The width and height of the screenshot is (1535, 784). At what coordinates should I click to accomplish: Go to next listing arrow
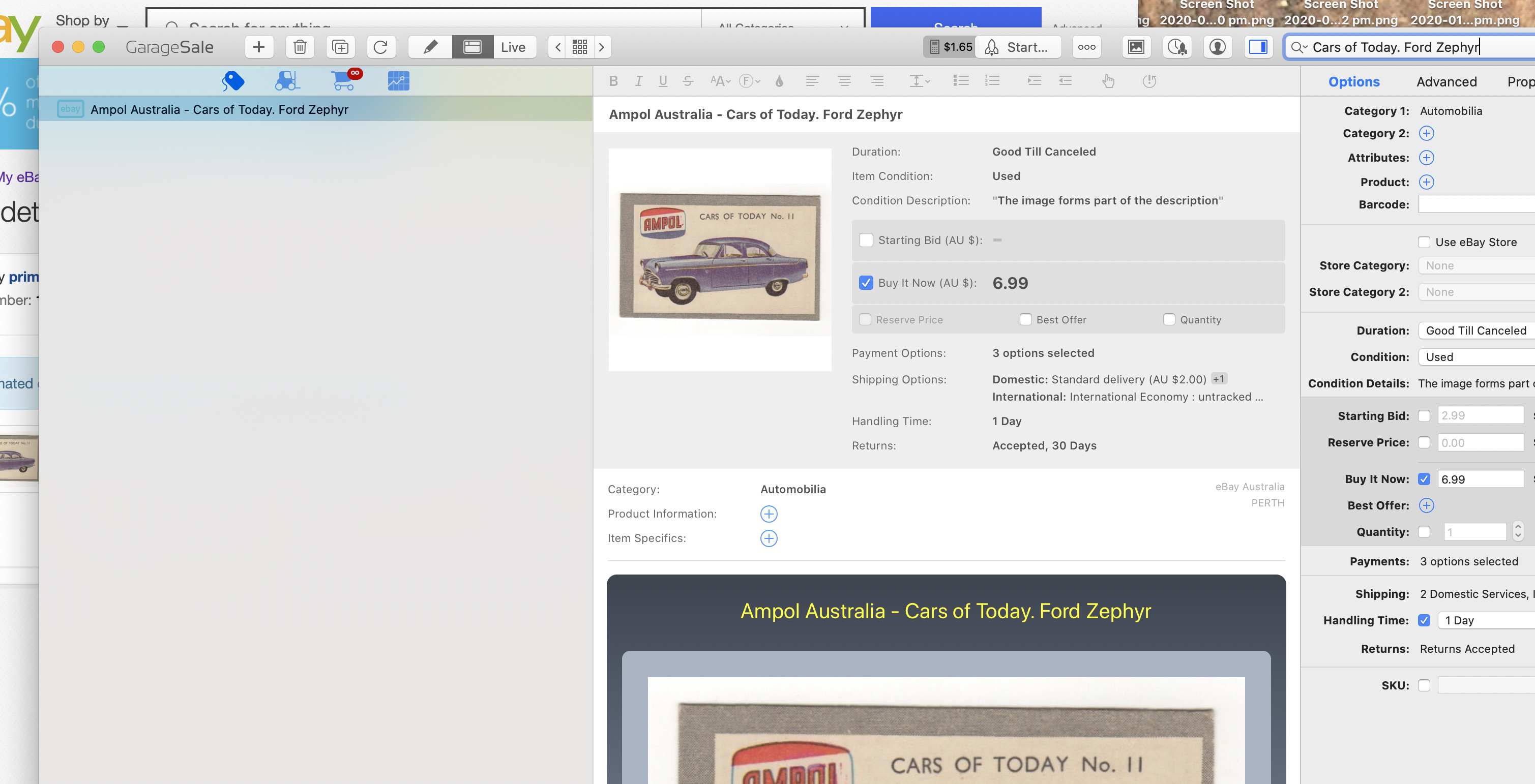(602, 47)
